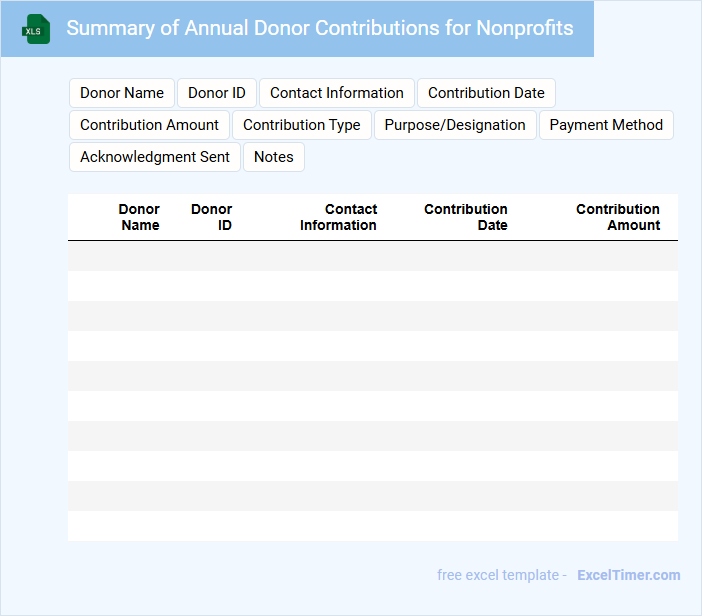The height and width of the screenshot is (616, 702).
Task: Click the Contact Information tag
Action: pos(337,93)
